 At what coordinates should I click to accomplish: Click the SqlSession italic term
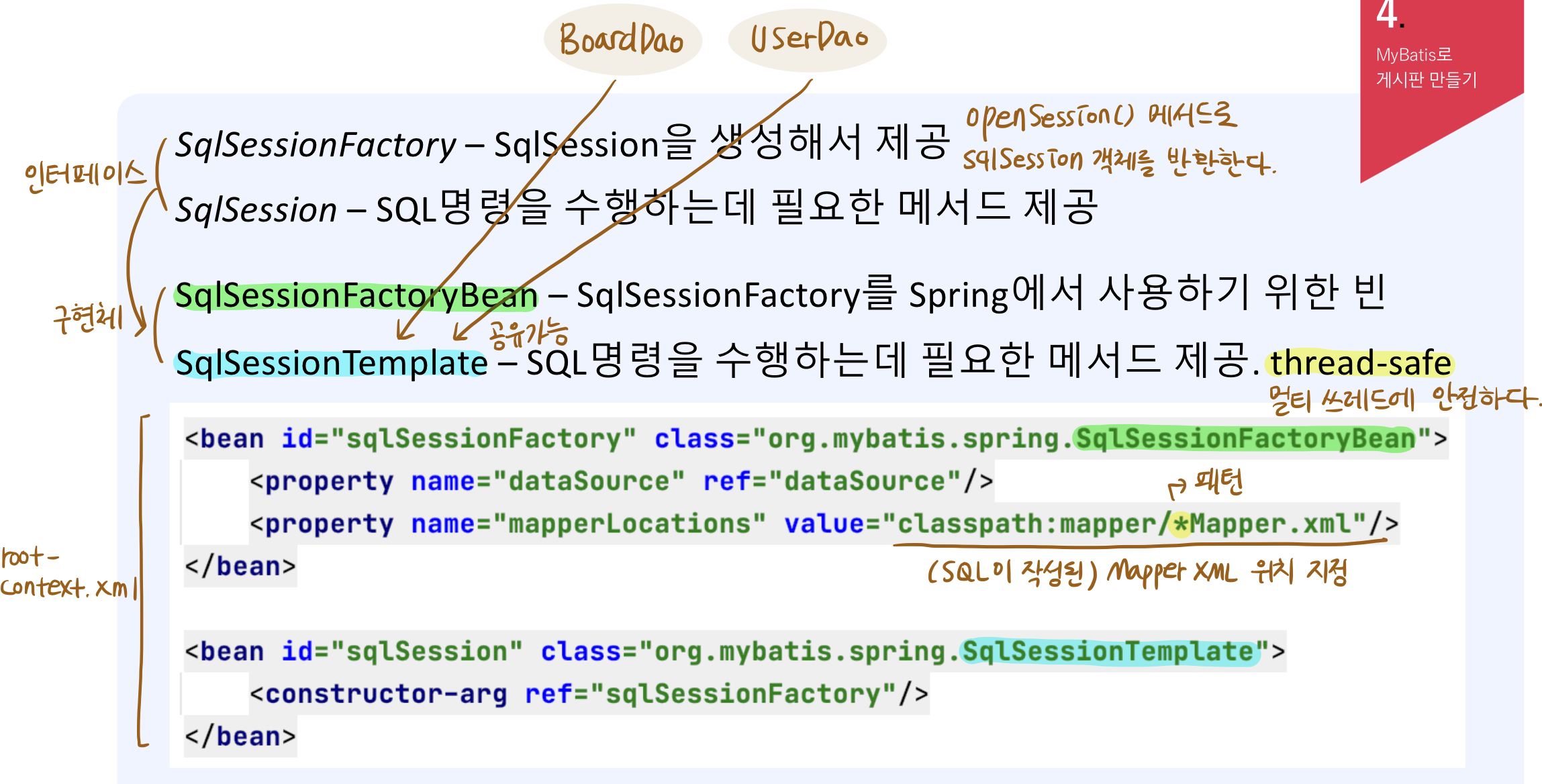click(x=256, y=210)
